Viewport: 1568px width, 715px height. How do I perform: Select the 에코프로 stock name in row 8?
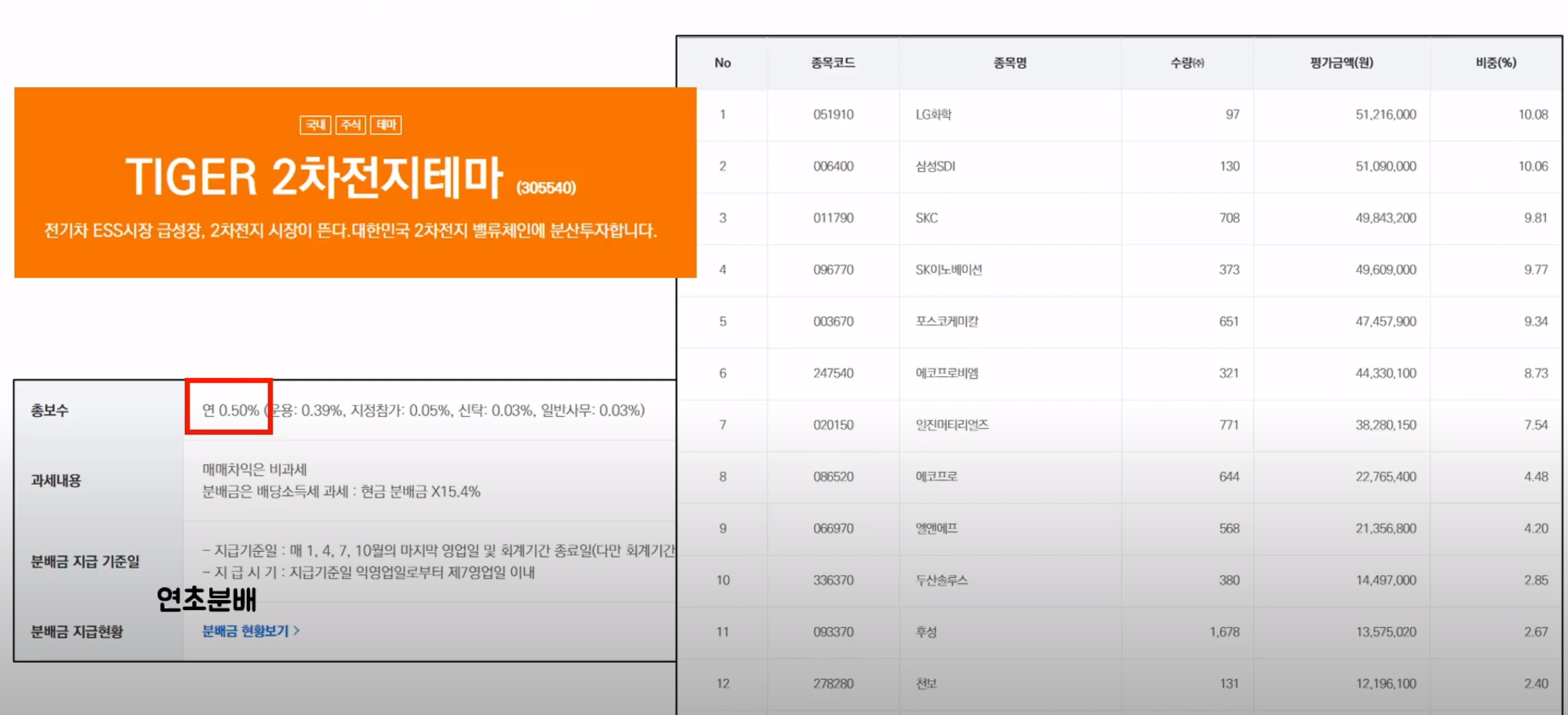(x=936, y=477)
